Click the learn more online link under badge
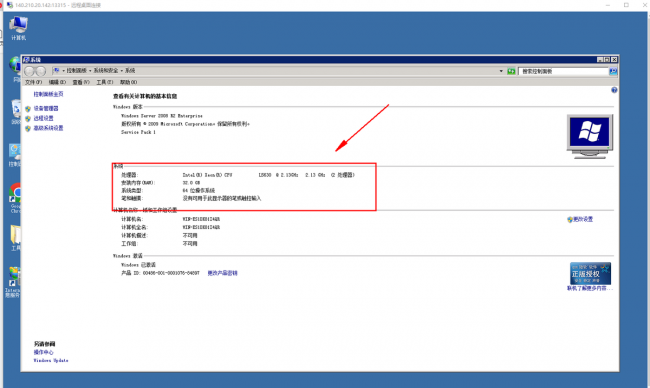The width and height of the screenshot is (650, 388). pos(589,288)
